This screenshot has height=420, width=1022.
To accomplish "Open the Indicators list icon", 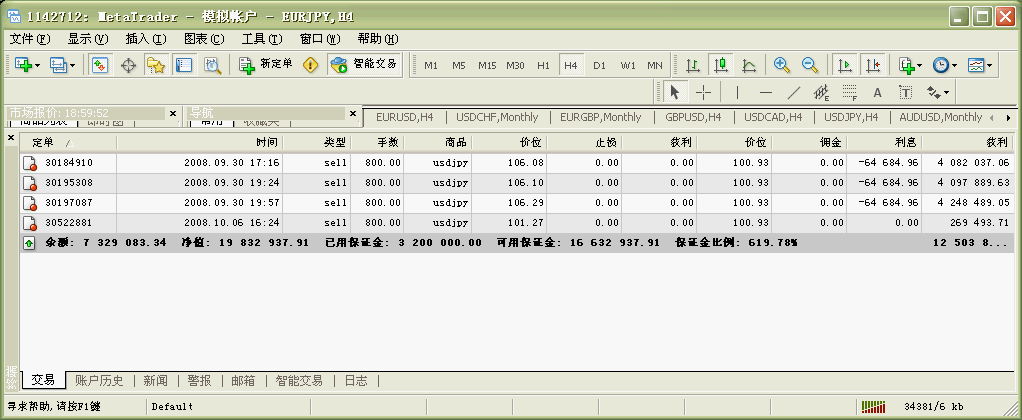I will pos(906,65).
